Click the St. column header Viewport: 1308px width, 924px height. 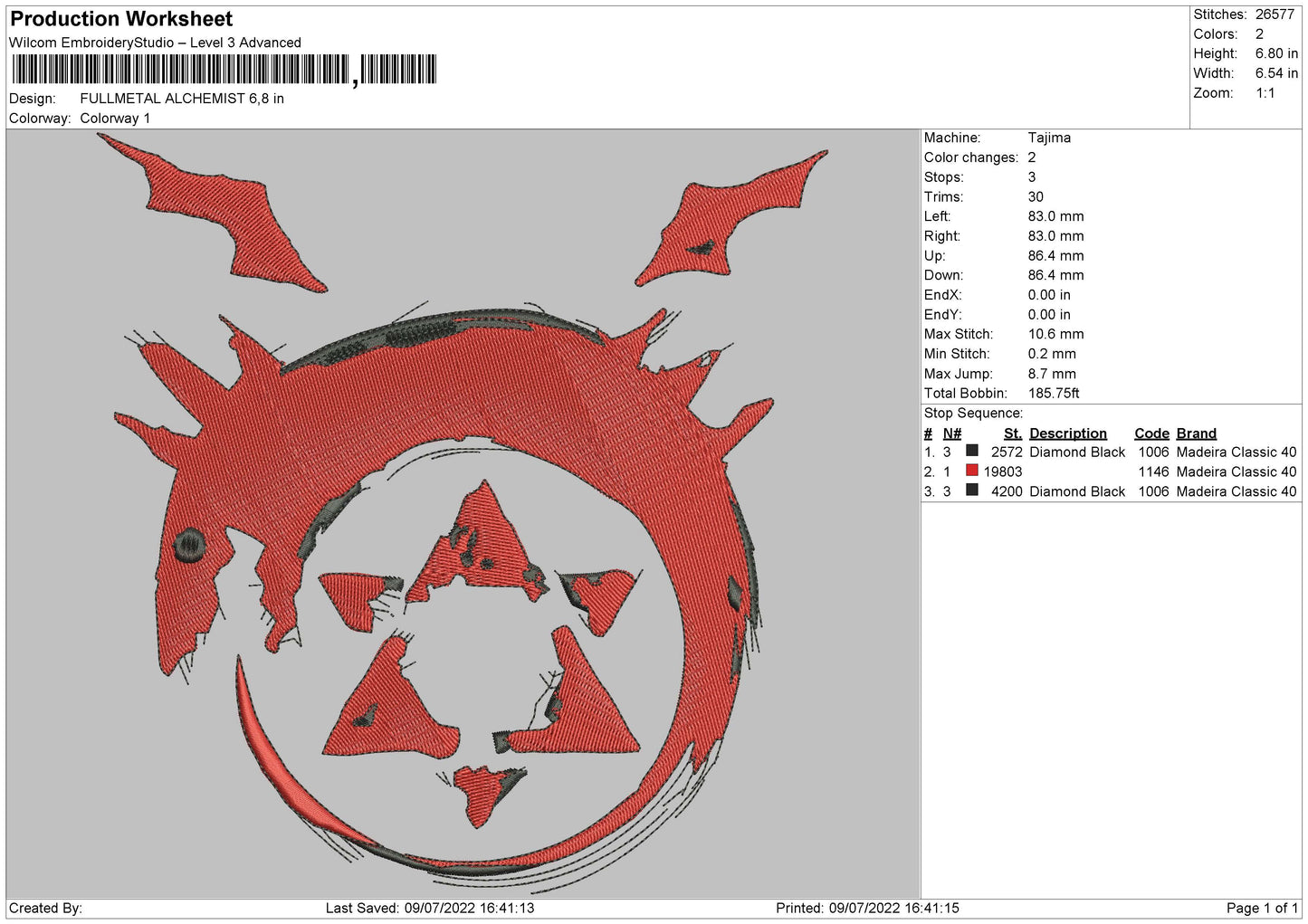(x=1013, y=433)
